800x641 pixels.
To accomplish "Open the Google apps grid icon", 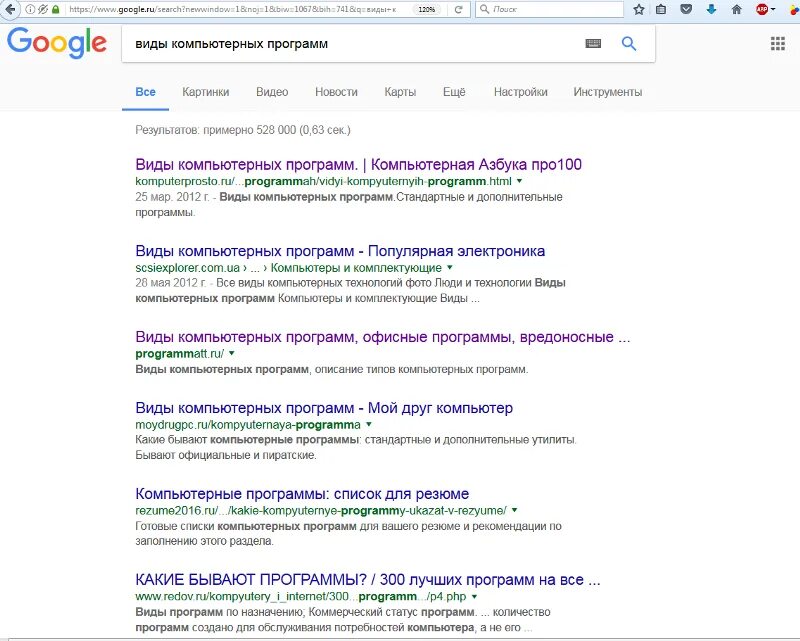I will click(x=778, y=44).
